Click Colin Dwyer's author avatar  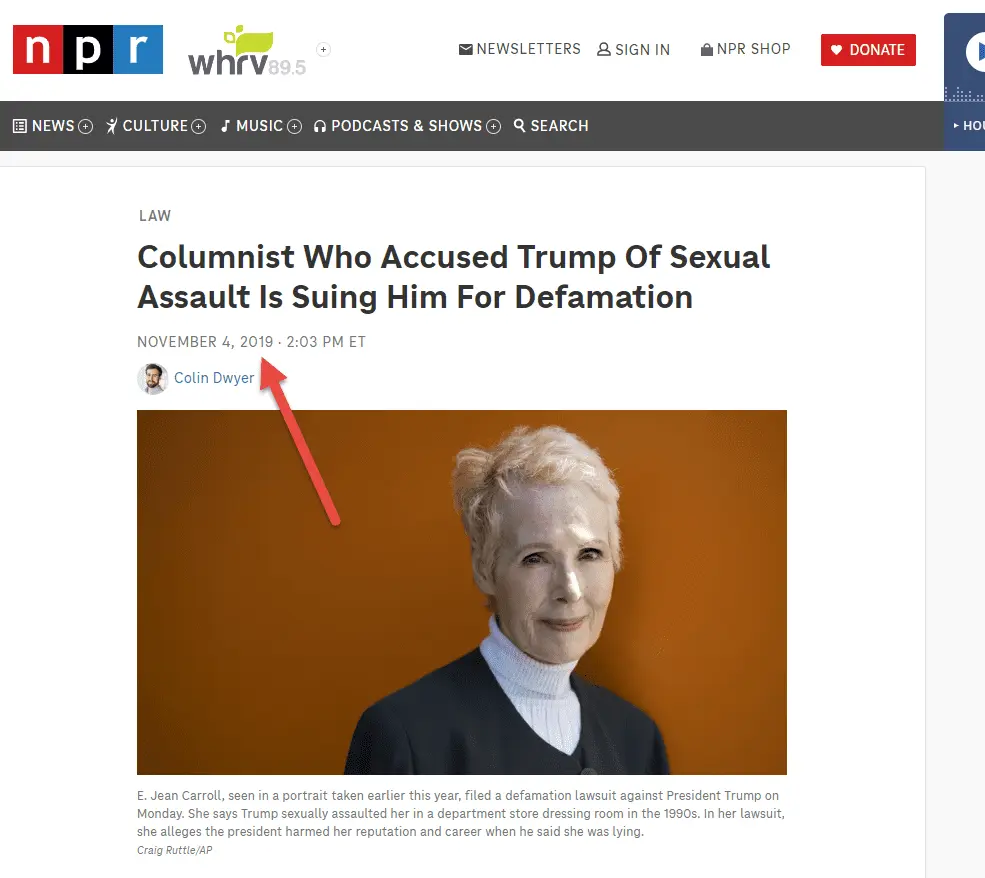coord(153,379)
